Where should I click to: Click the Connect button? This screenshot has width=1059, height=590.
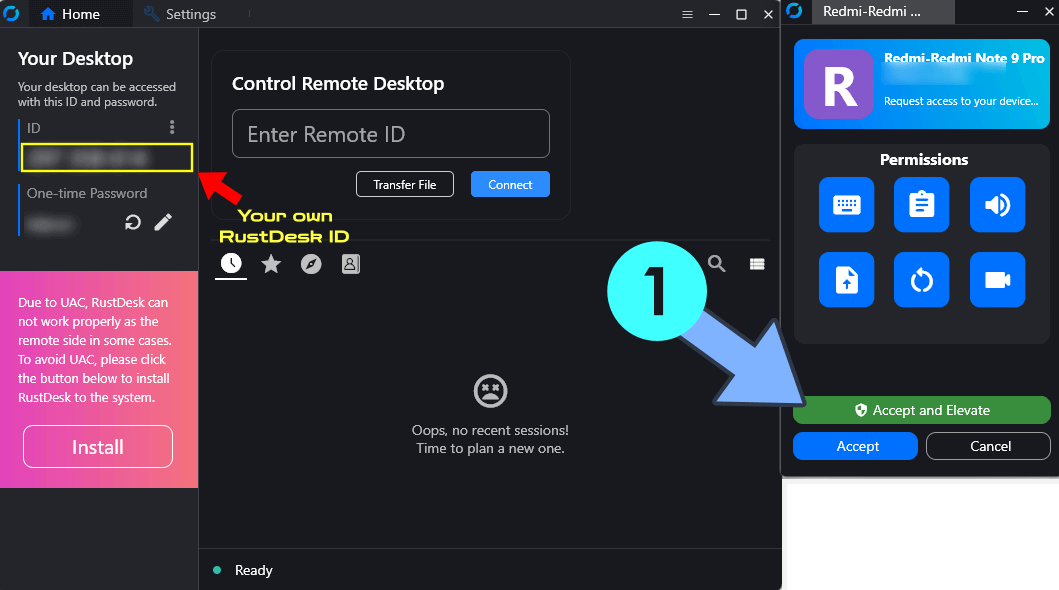tap(510, 184)
